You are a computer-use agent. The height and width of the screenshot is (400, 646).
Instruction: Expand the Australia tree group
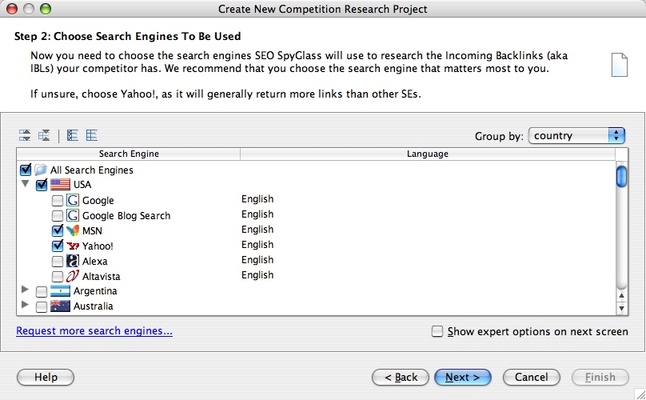pos(25,305)
